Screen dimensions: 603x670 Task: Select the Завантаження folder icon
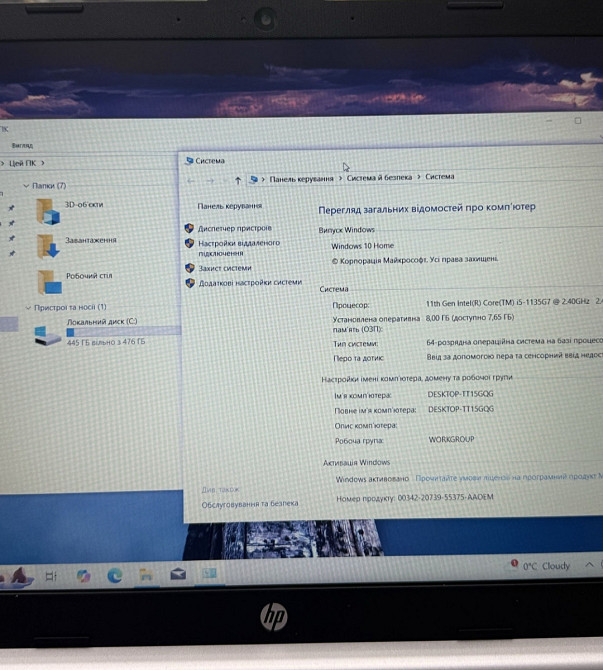coord(48,247)
